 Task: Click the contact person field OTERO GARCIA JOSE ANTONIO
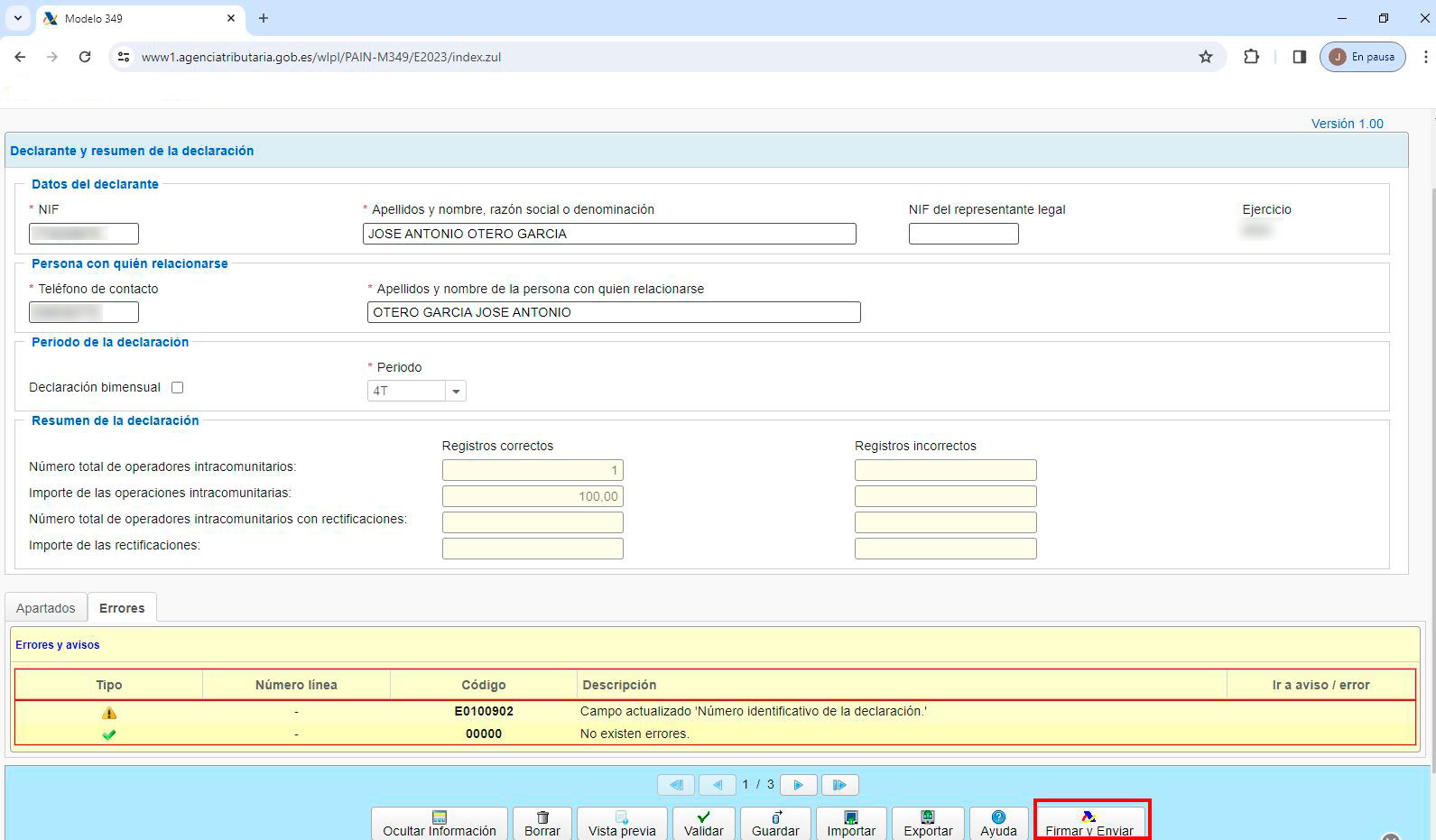[614, 312]
